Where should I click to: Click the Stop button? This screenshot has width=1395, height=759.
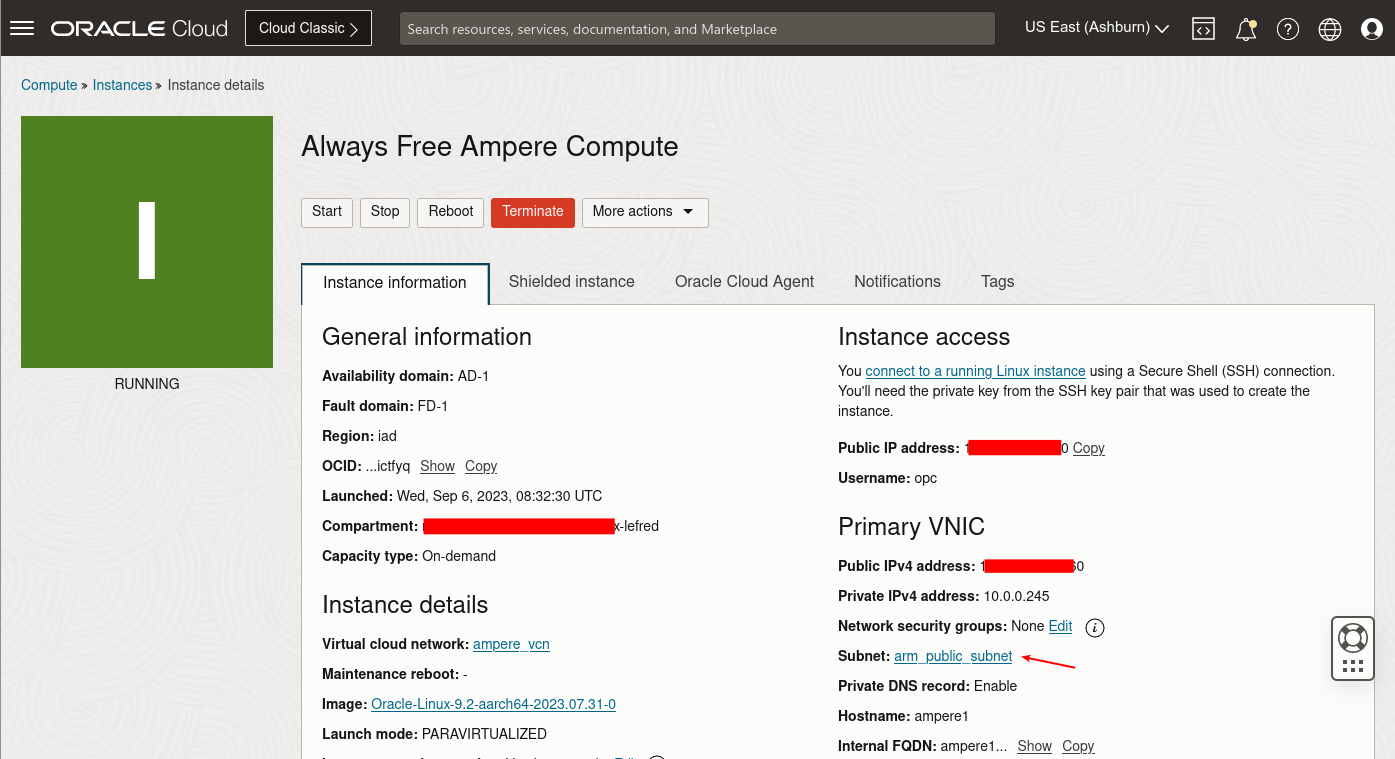(x=385, y=212)
